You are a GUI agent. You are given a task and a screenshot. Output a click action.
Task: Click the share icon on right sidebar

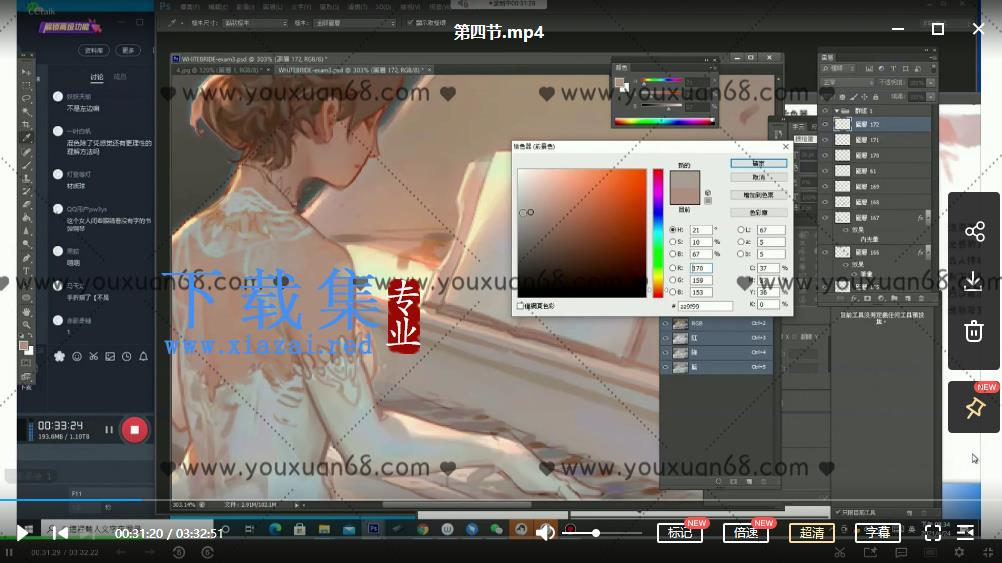[x=974, y=231]
